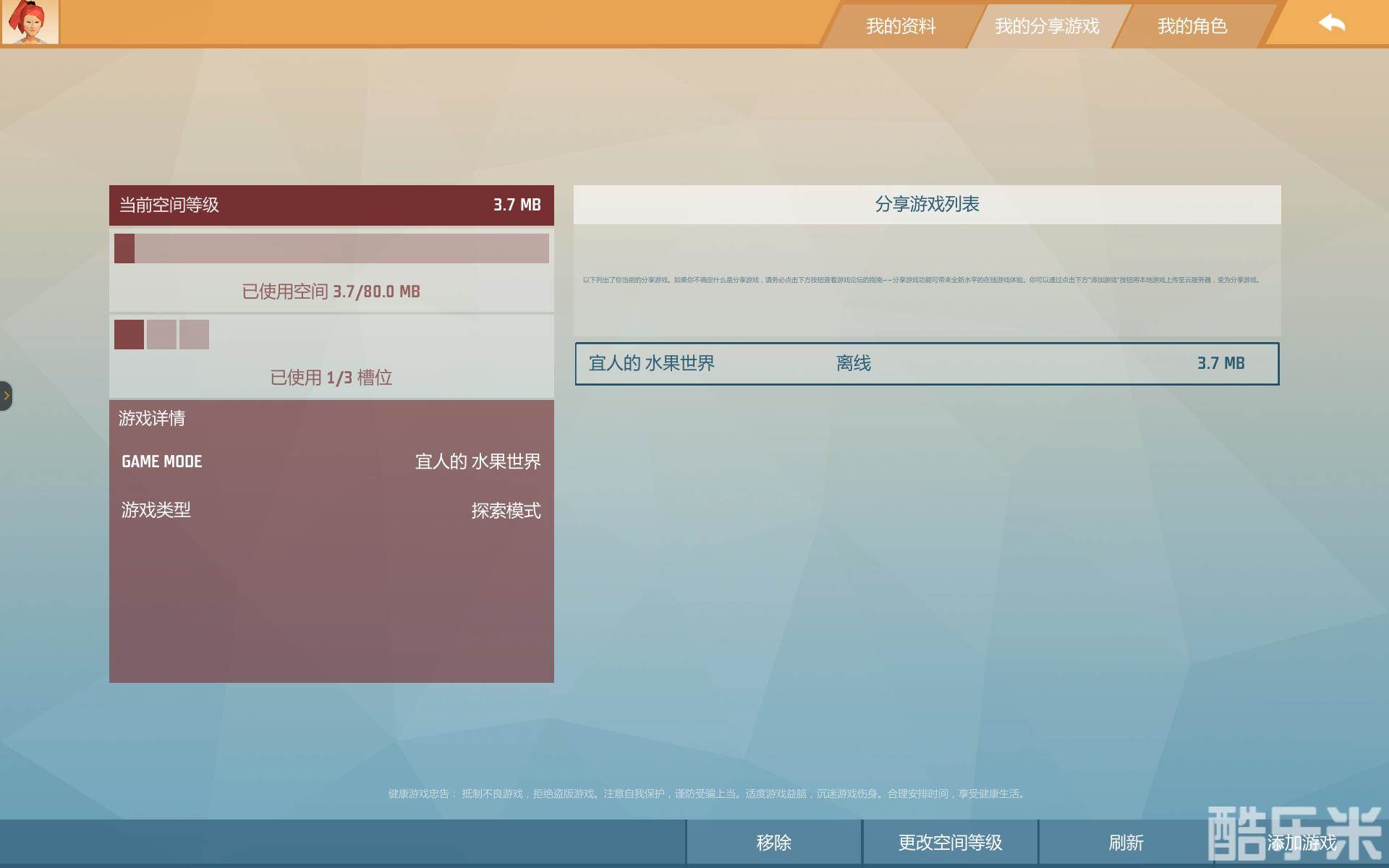Select the 宜人的 水果世界 game row
This screenshot has width=1389, height=868.
[927, 363]
